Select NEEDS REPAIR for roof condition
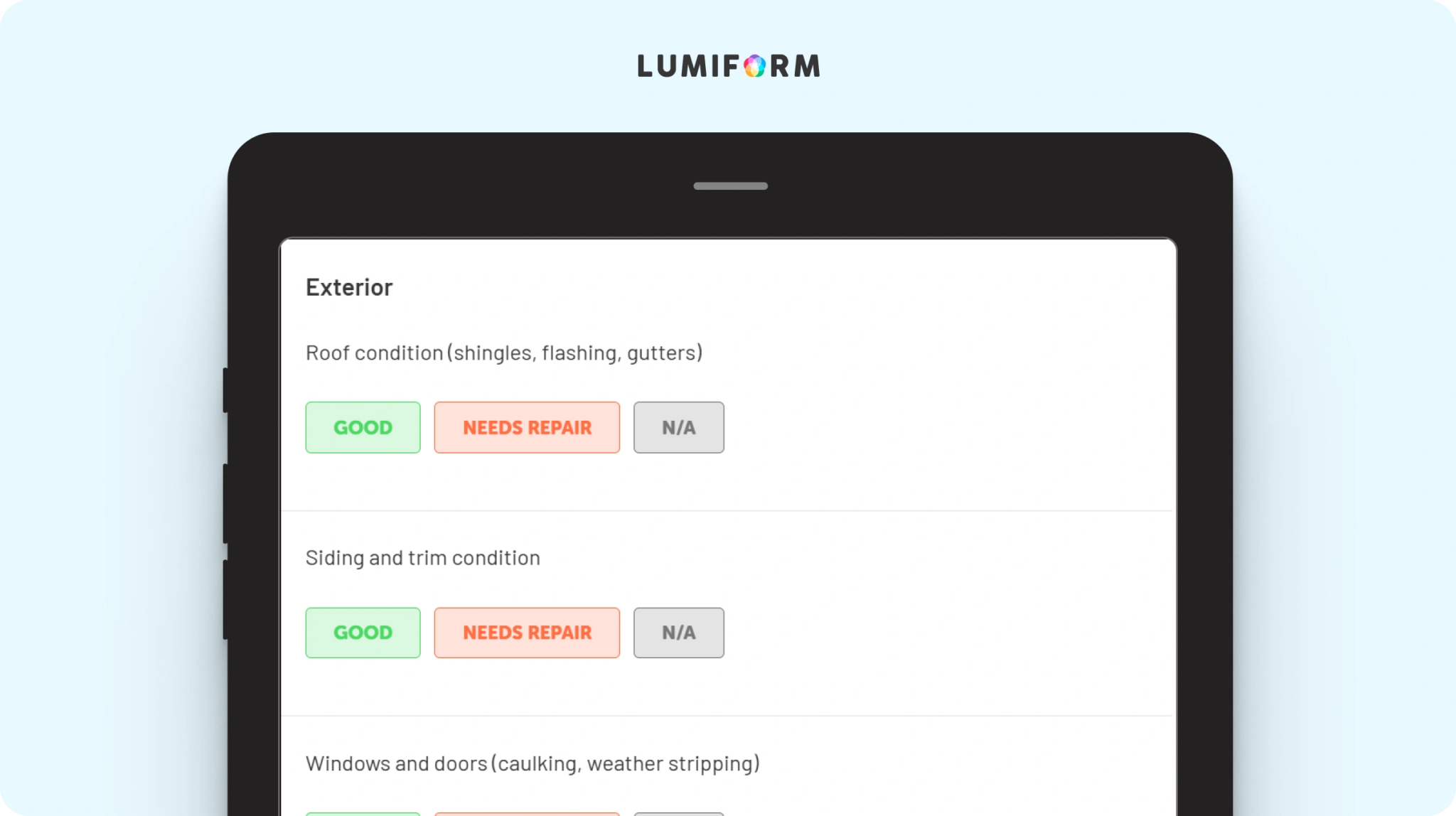The image size is (1456, 816). point(527,427)
